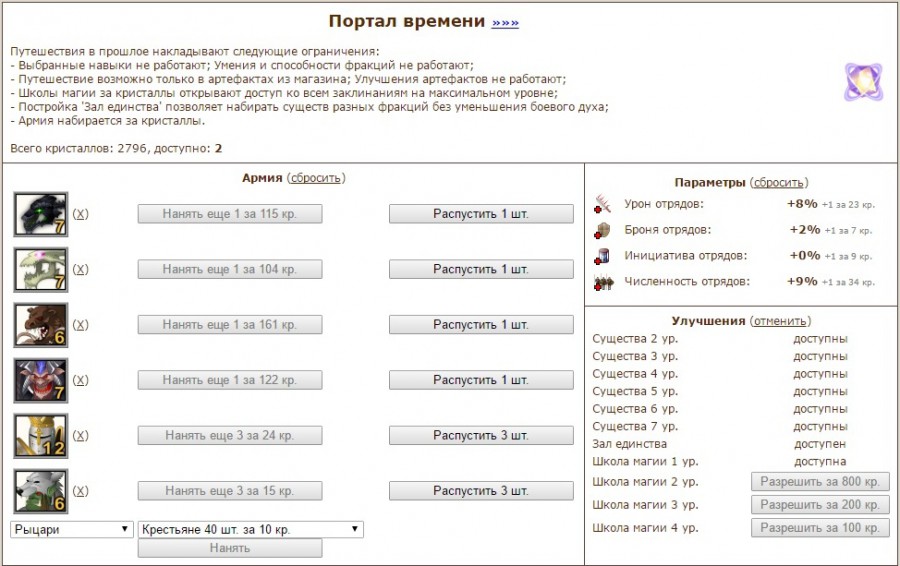Click the white wolf rider portrait
The height and width of the screenshot is (566, 900).
pos(41,491)
